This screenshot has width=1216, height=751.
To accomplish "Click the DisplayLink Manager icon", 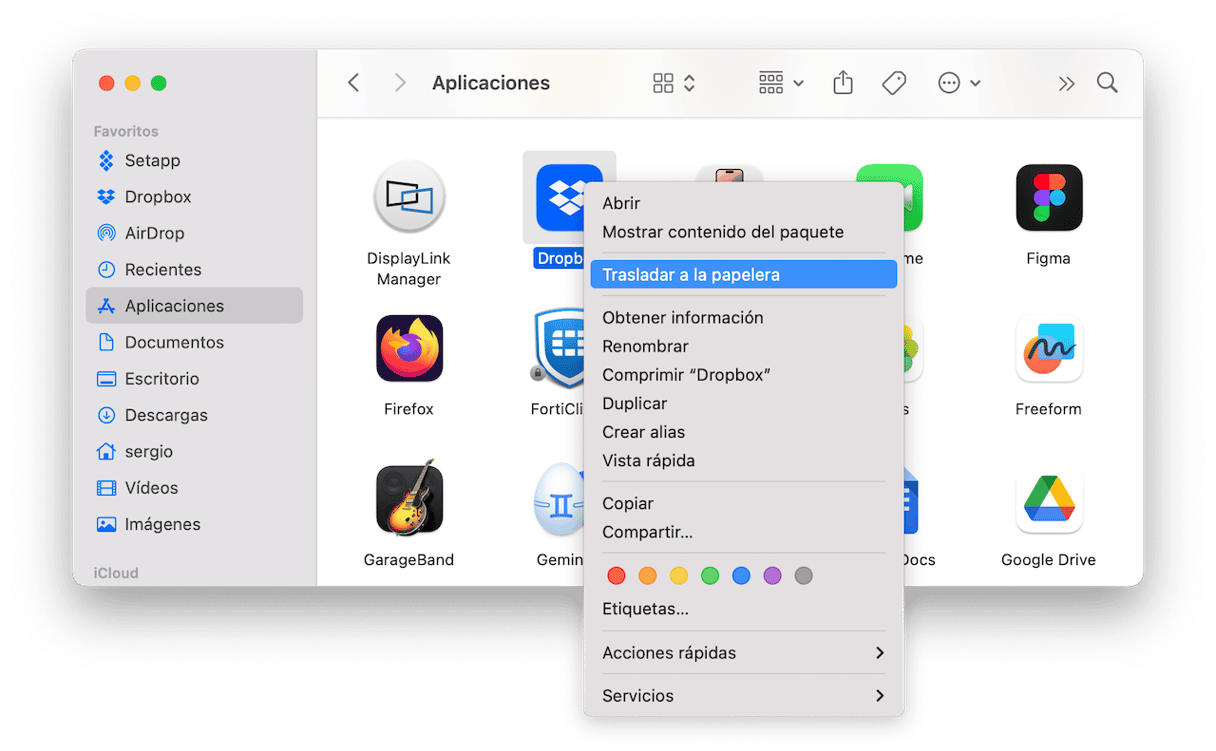I will [409, 198].
